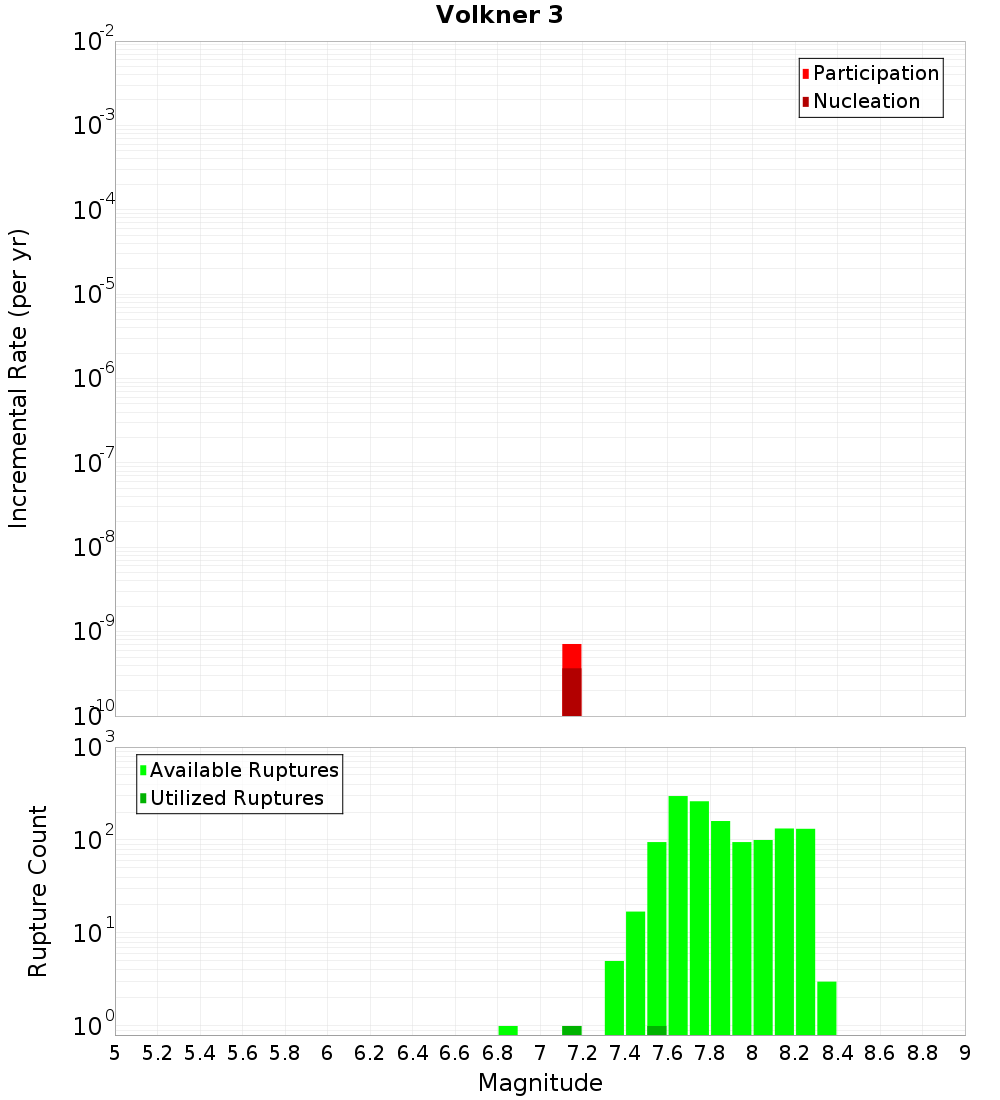The width and height of the screenshot is (1000, 1100).
Task: Click the dark red nucleation bar at 7.15
Action: pyautogui.click(x=572, y=692)
